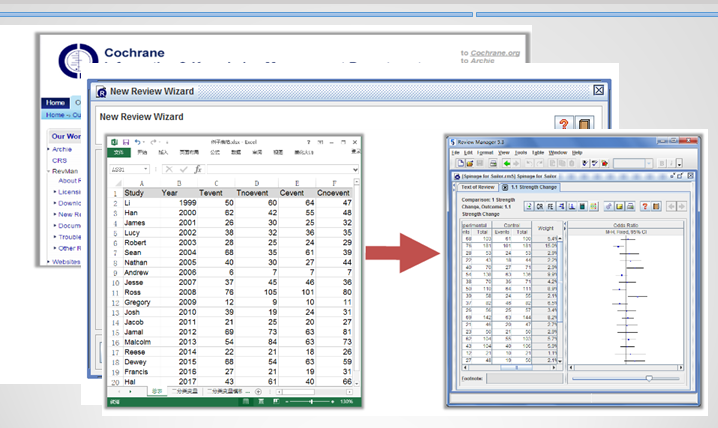Adjust the forest plot scale slider in RevMan
Screen dimensions: 718x428
tap(626, 379)
